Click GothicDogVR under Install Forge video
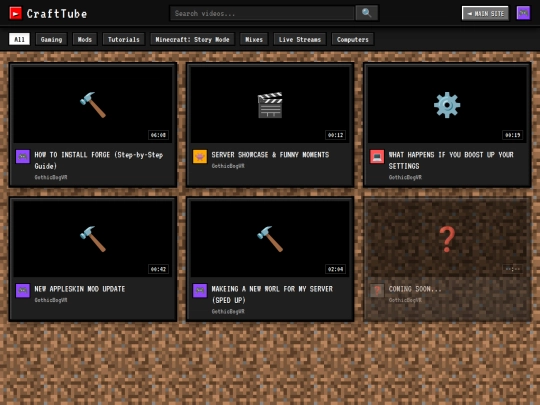Screen dimensions: 540x405 (x=51, y=177)
